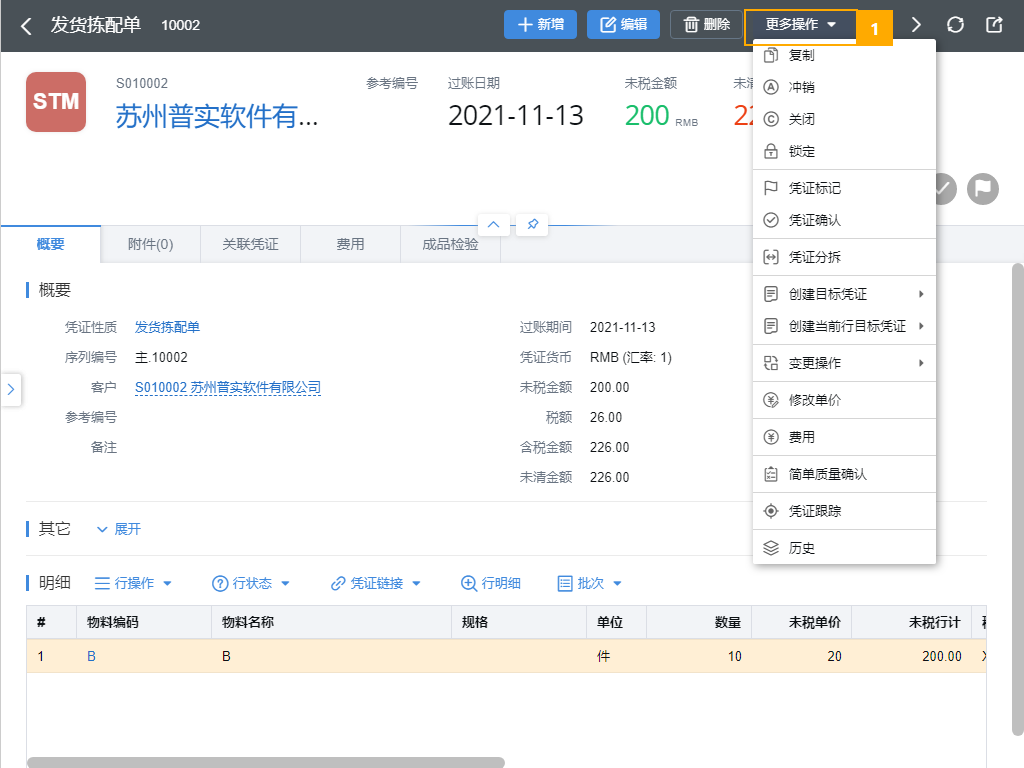Open 历史 from the menu

[844, 549]
